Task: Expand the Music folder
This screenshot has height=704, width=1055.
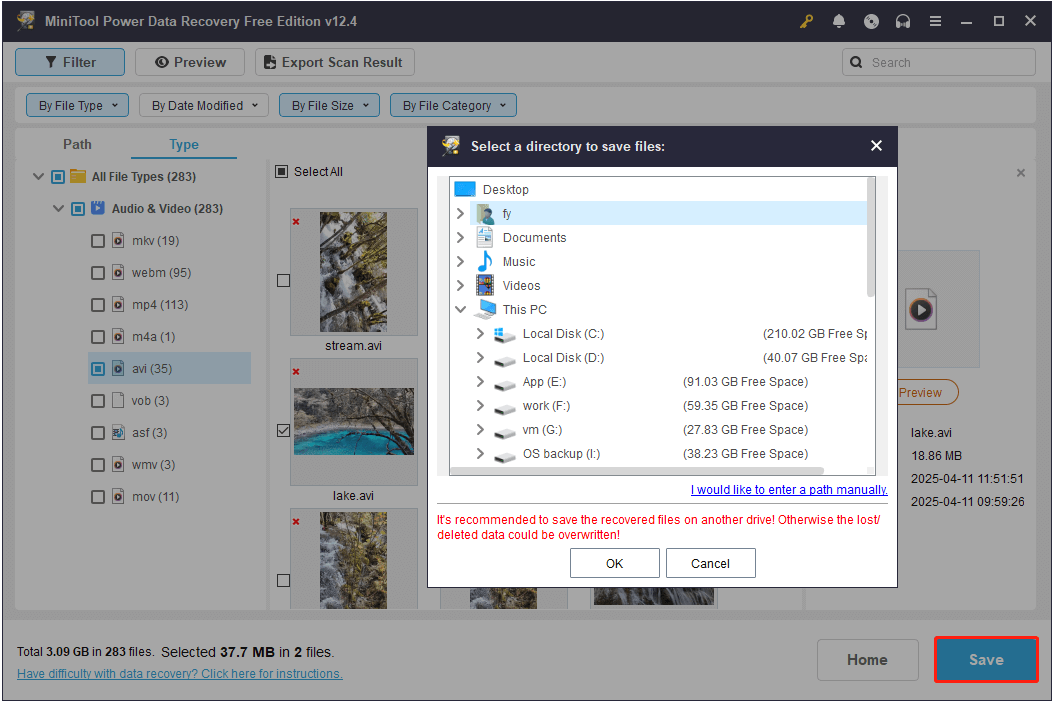Action: point(461,261)
